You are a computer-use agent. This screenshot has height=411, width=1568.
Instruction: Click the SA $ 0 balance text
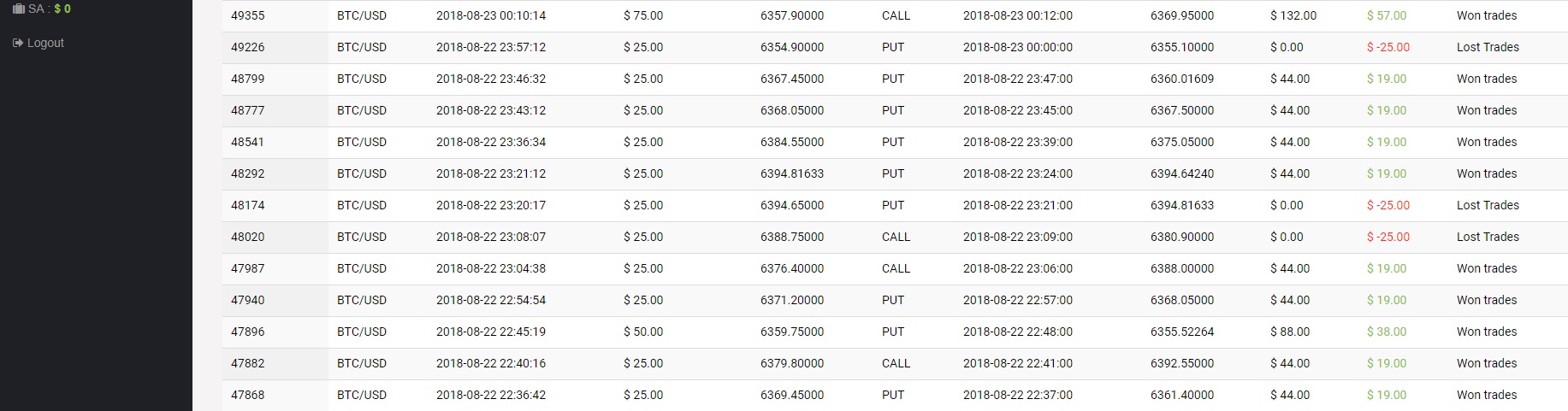pyautogui.click(x=50, y=9)
